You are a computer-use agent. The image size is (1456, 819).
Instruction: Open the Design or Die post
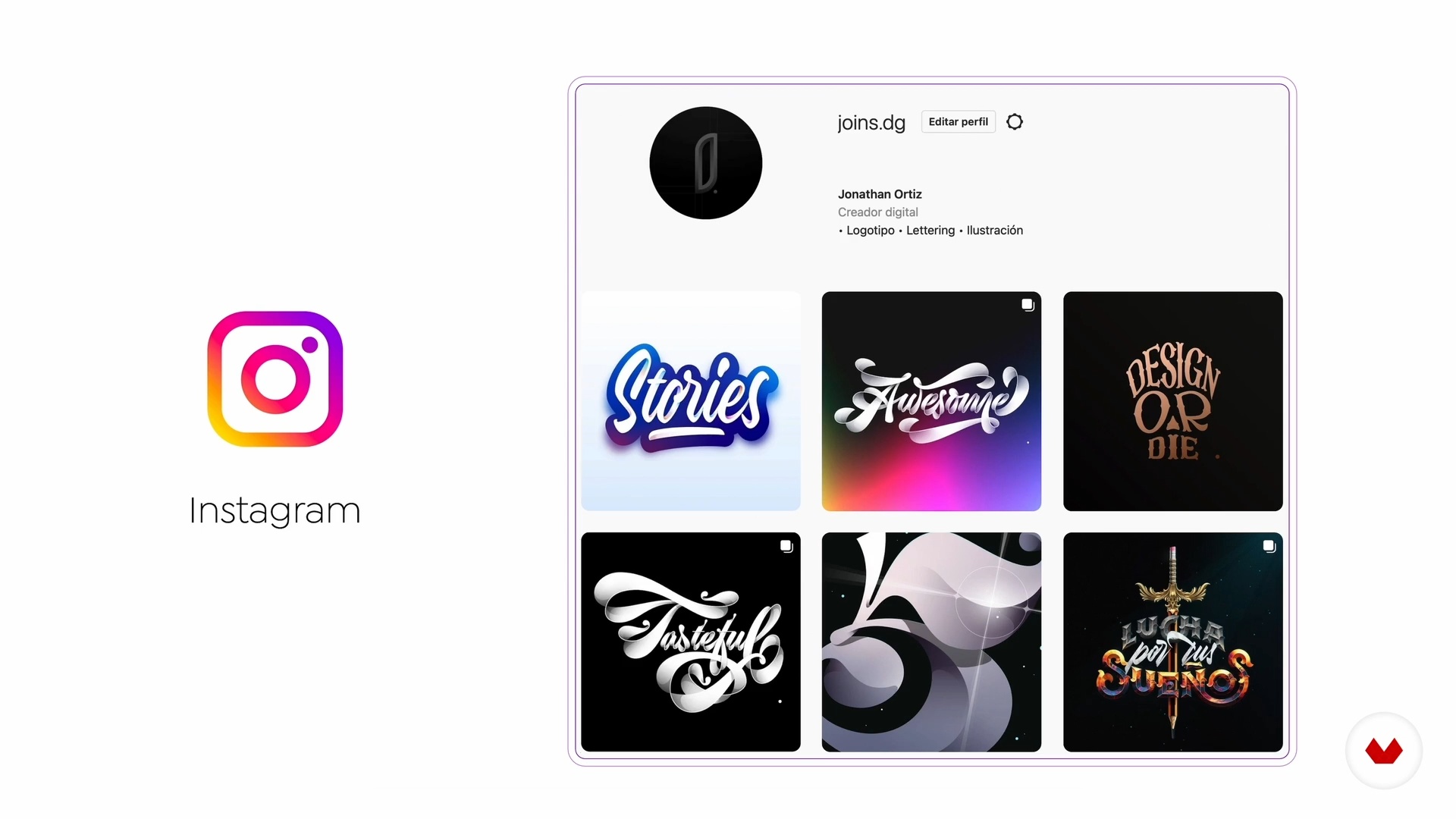tap(1173, 401)
